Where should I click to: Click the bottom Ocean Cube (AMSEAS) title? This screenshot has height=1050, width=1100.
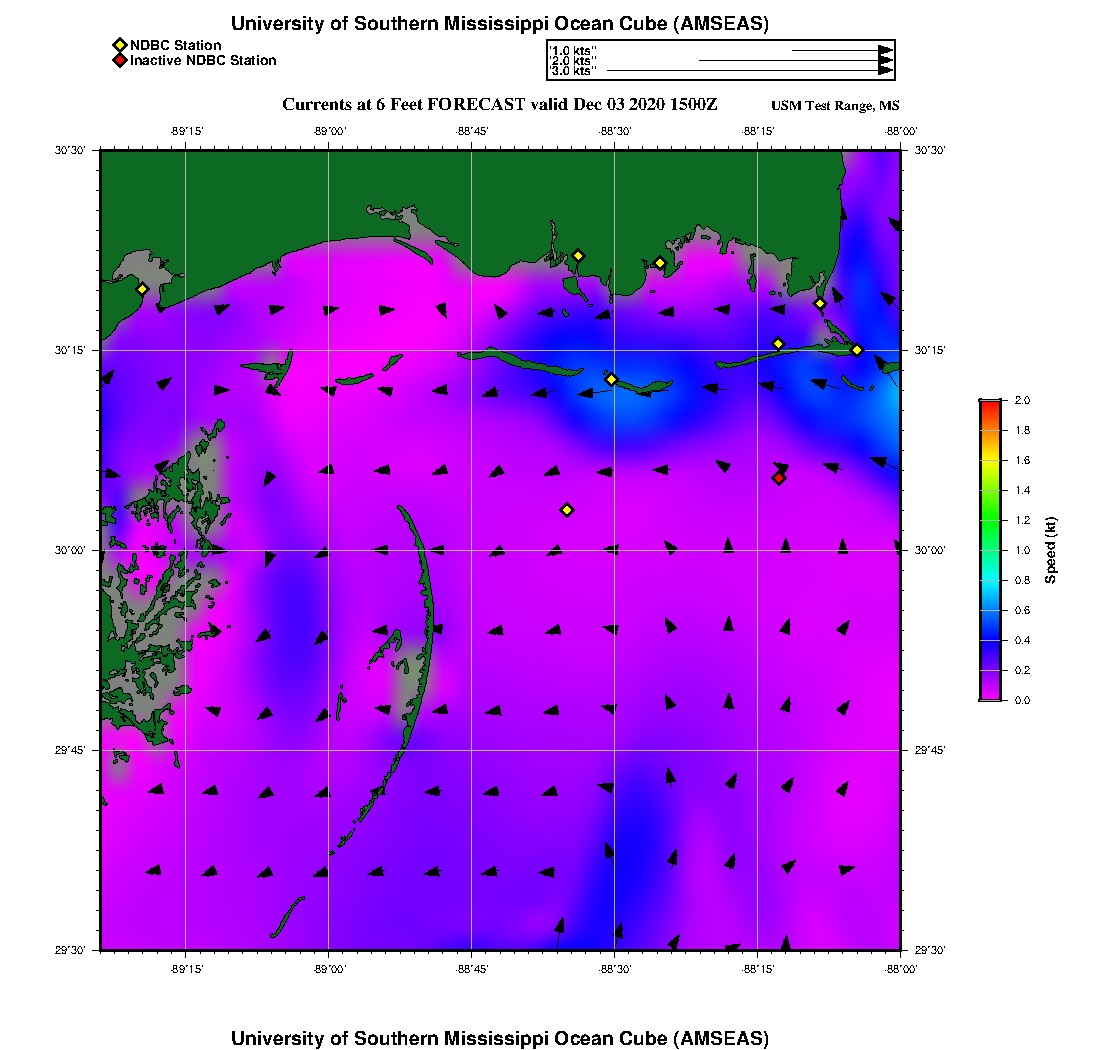(x=500, y=1038)
